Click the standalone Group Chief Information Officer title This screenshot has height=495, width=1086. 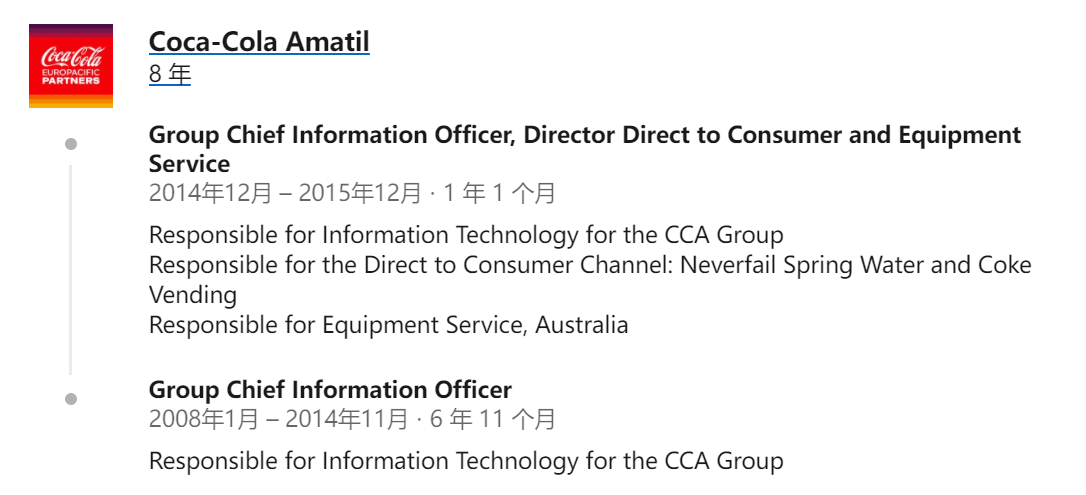(x=330, y=390)
